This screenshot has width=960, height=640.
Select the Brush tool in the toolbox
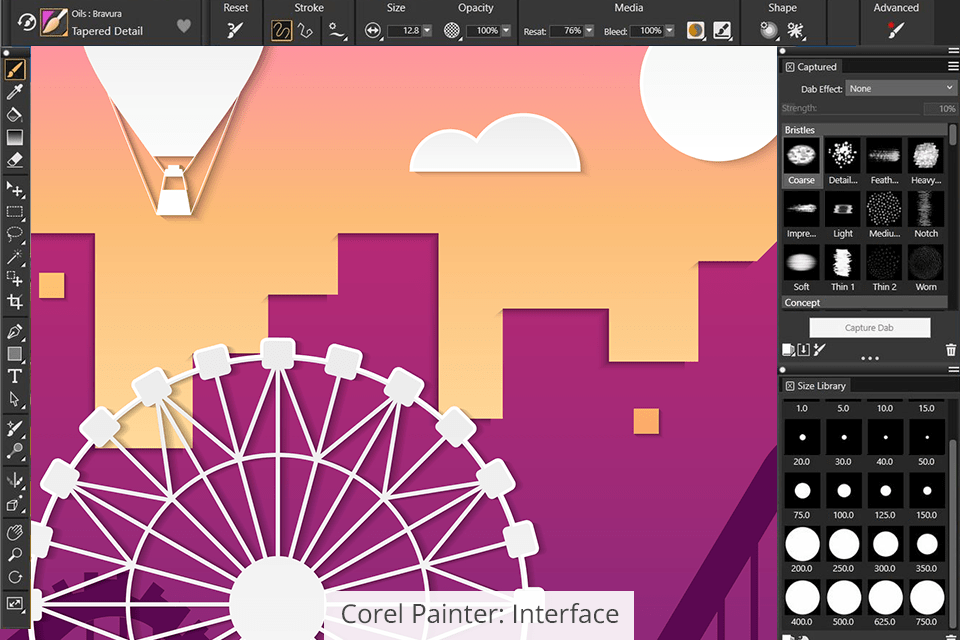pos(15,69)
